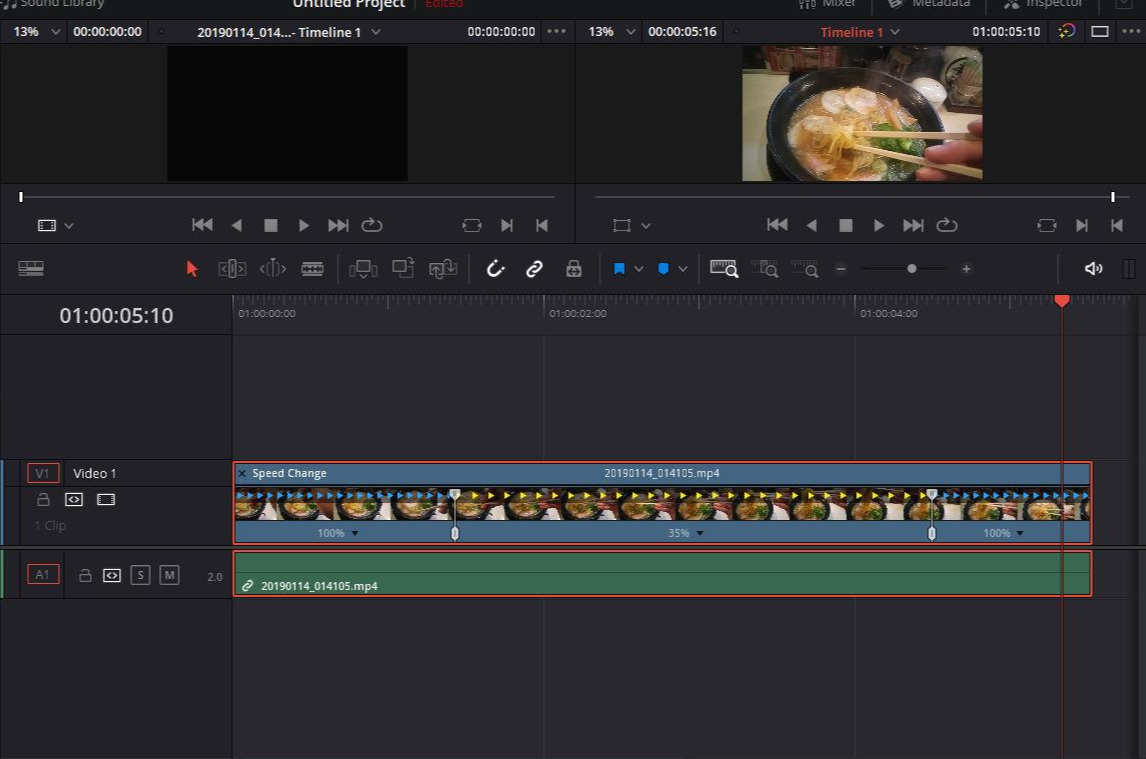The image size is (1146, 759).
Task: Toggle loop in timeline viewer
Action: pos(947,225)
